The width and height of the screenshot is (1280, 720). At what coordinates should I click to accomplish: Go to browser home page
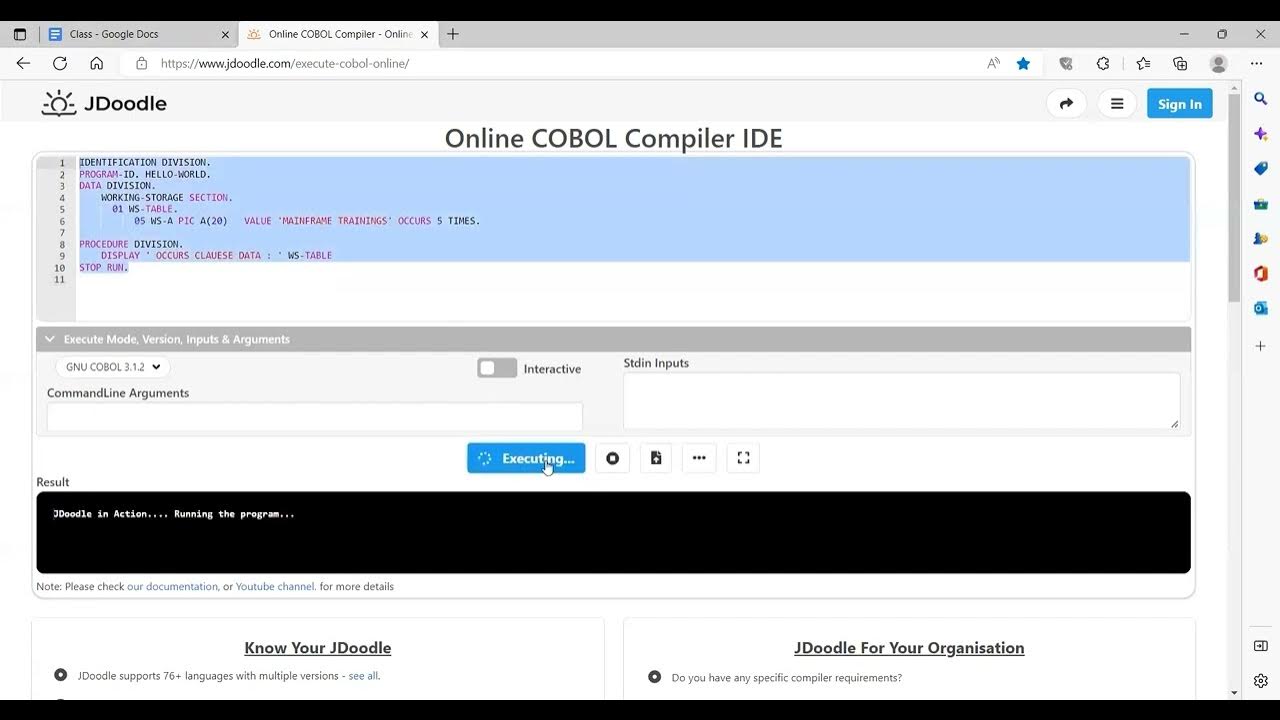[x=97, y=63]
